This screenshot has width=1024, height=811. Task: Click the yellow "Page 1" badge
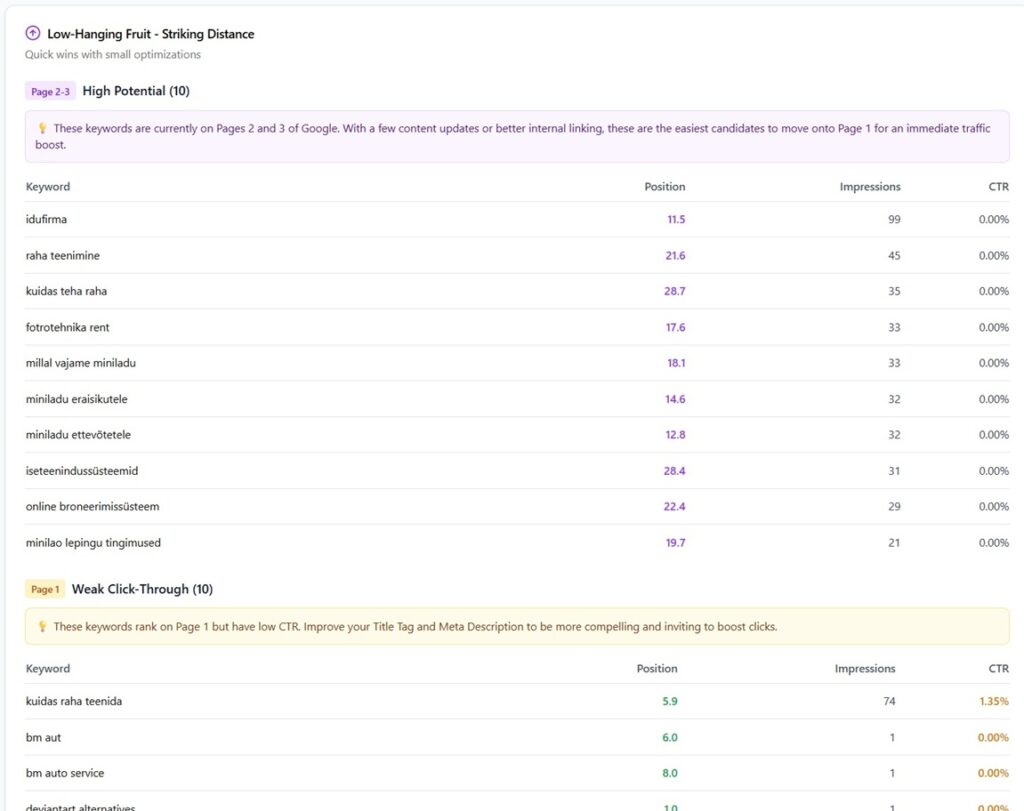(44, 590)
